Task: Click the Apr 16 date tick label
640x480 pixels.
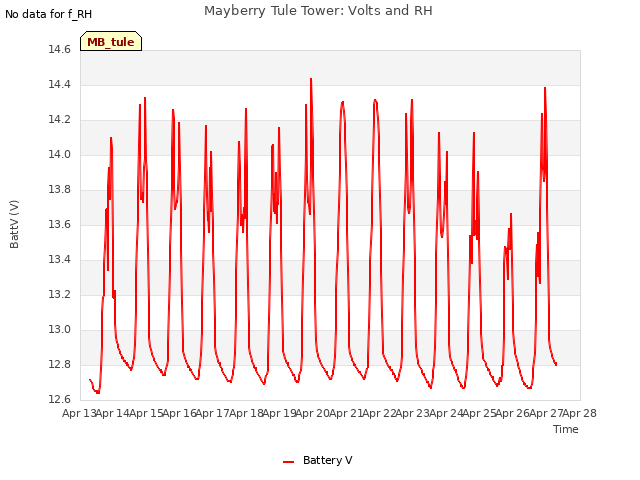Action: (x=180, y=413)
